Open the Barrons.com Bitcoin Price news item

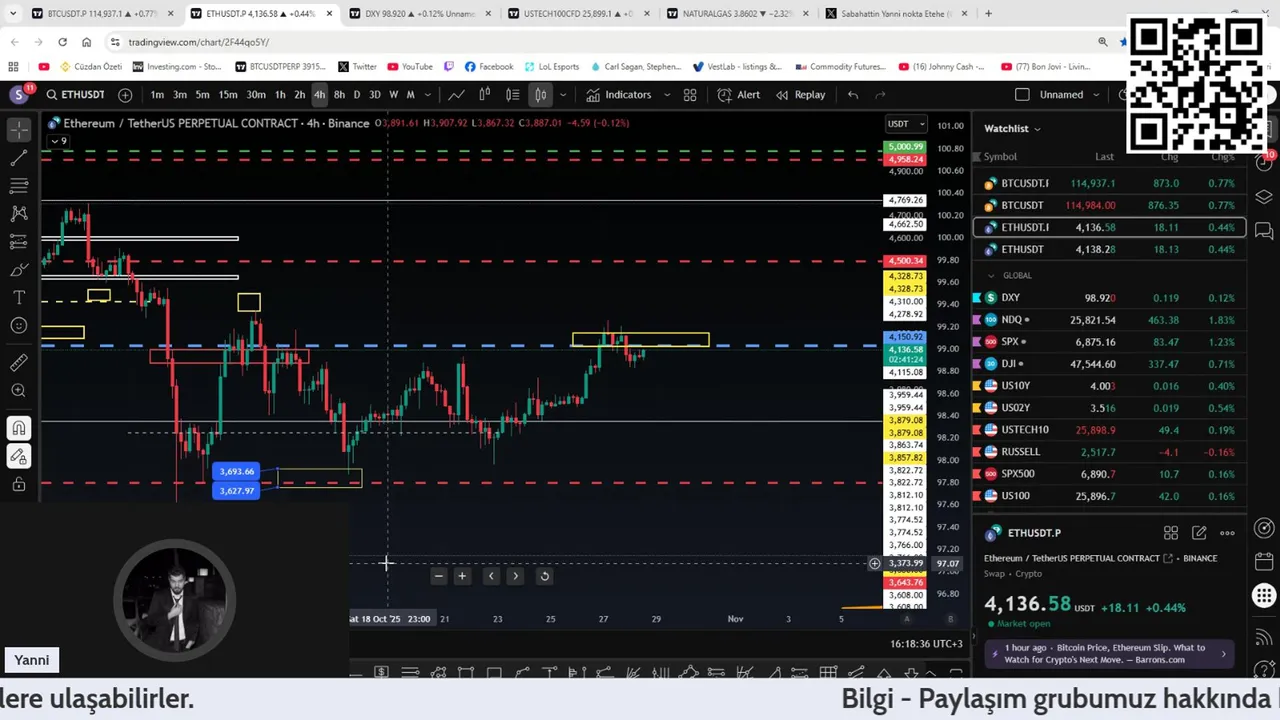(x=1110, y=654)
